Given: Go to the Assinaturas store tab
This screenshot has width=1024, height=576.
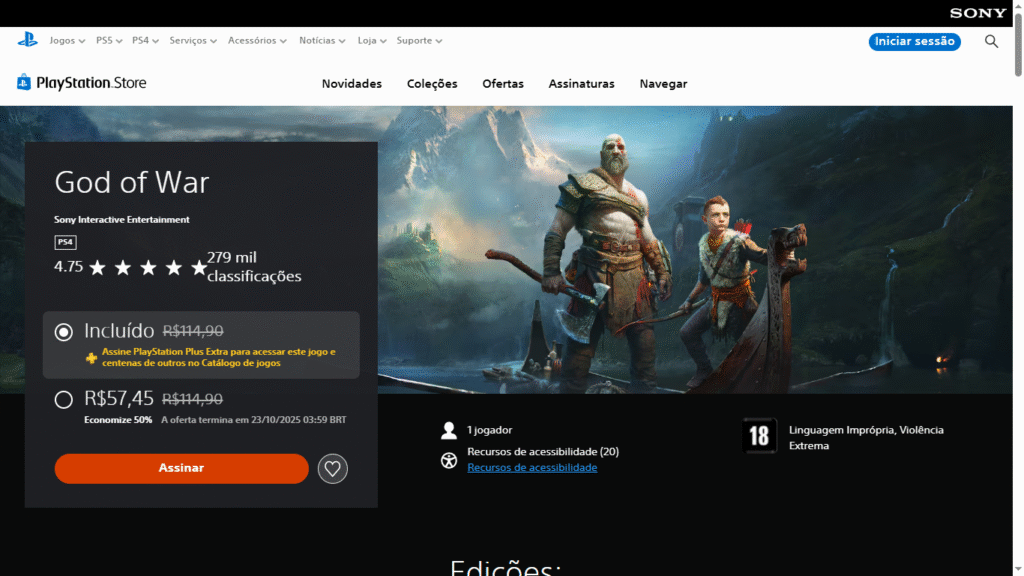Looking at the screenshot, I should [x=581, y=84].
